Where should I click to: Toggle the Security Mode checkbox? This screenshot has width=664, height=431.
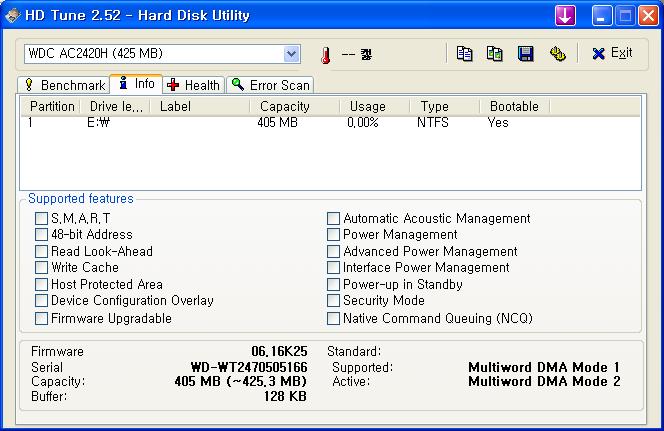333,301
